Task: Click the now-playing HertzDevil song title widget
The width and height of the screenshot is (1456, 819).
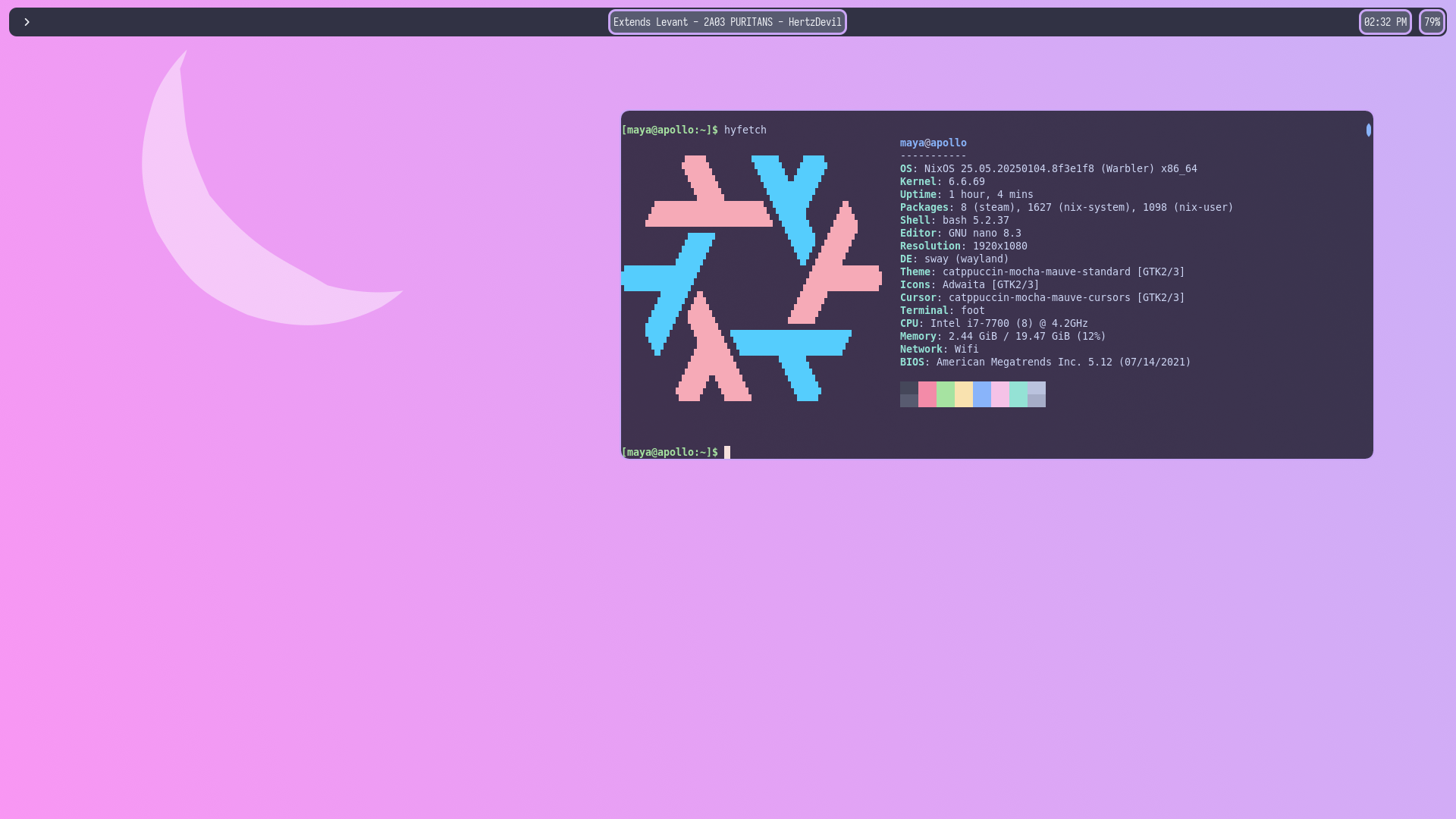Action: [x=726, y=22]
